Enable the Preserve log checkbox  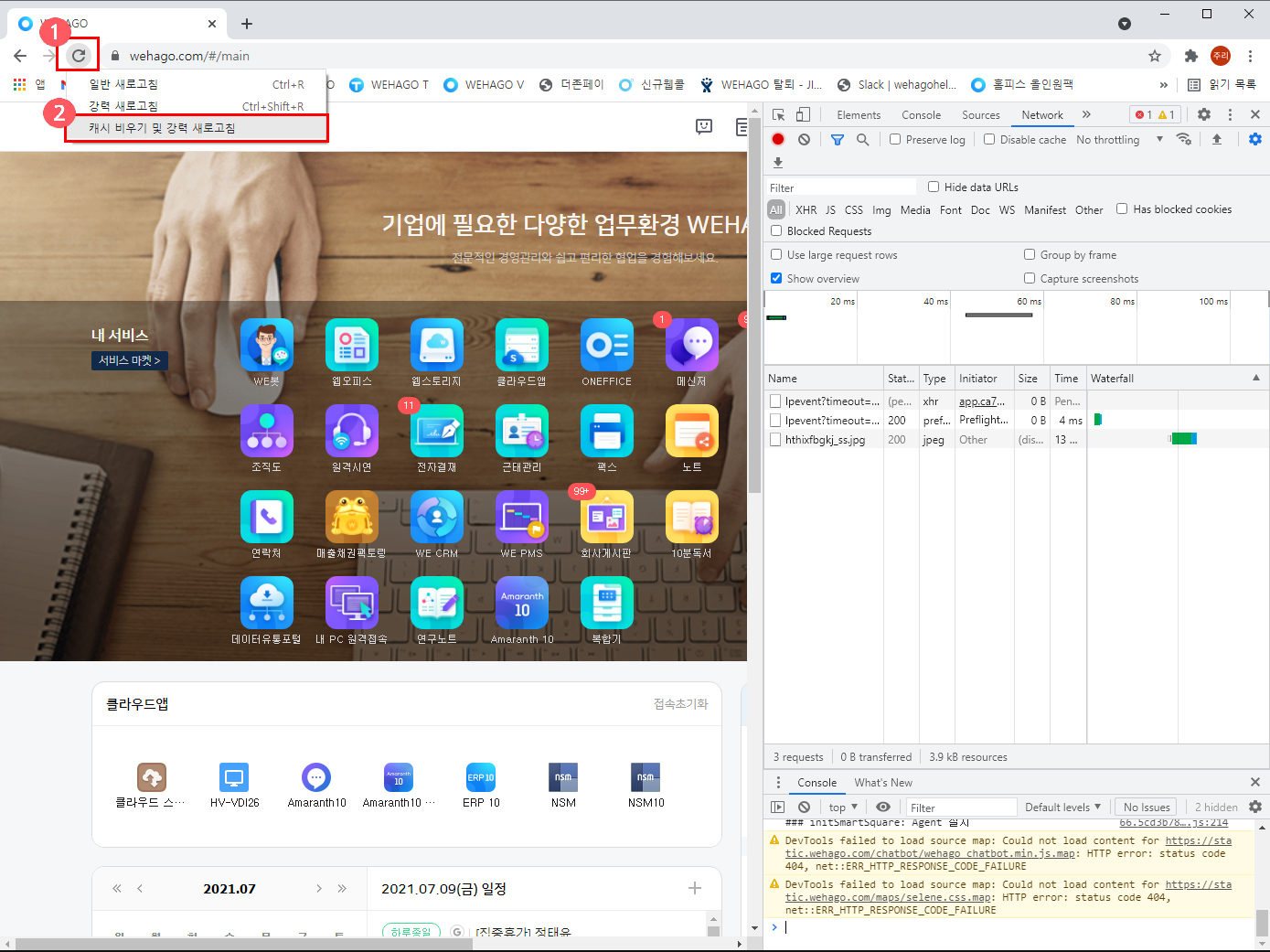[x=895, y=140]
